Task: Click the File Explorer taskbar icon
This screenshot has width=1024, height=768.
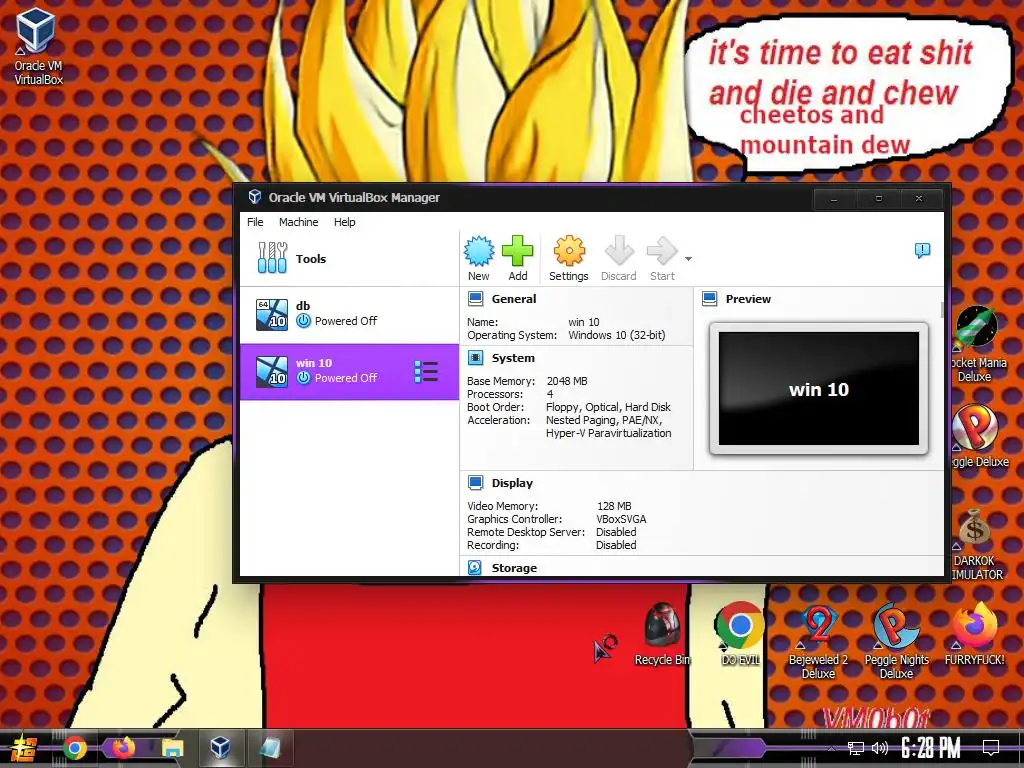Action: 172,748
